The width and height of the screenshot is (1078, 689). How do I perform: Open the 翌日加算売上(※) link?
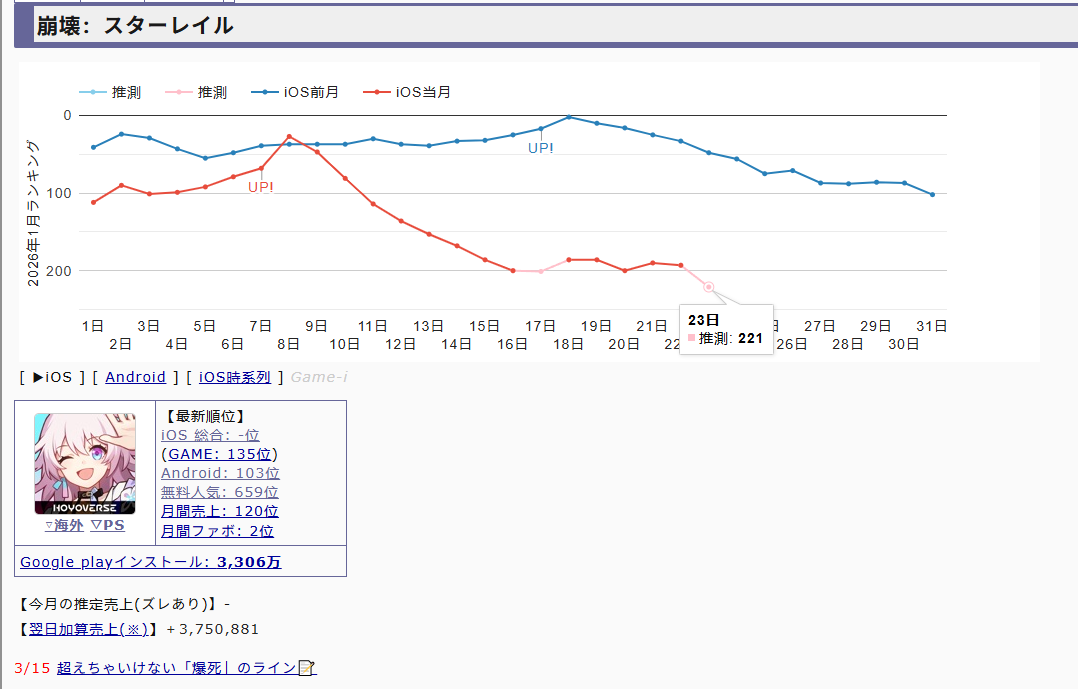pyautogui.click(x=89, y=629)
